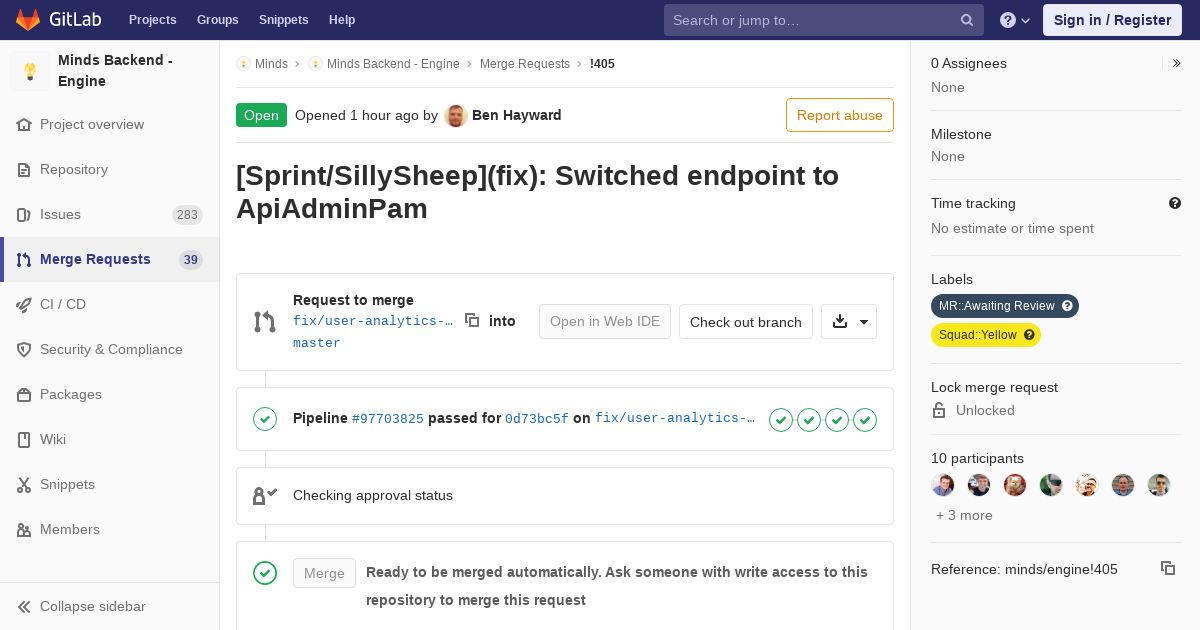
Task: Click the Check out branch button
Action: (746, 322)
